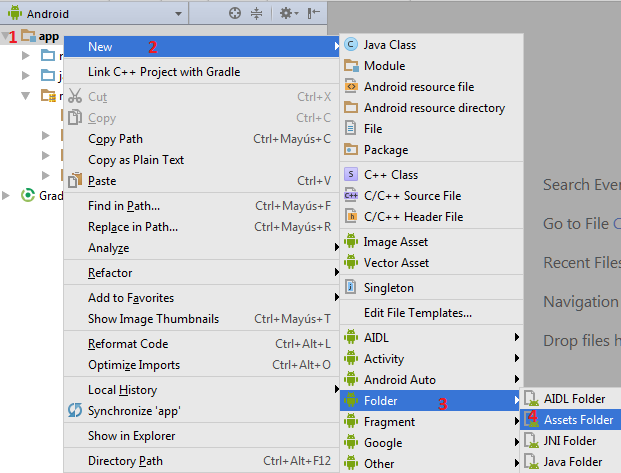Click the hide project panel icon
Viewport: 621px width, 473px height.
pos(314,14)
